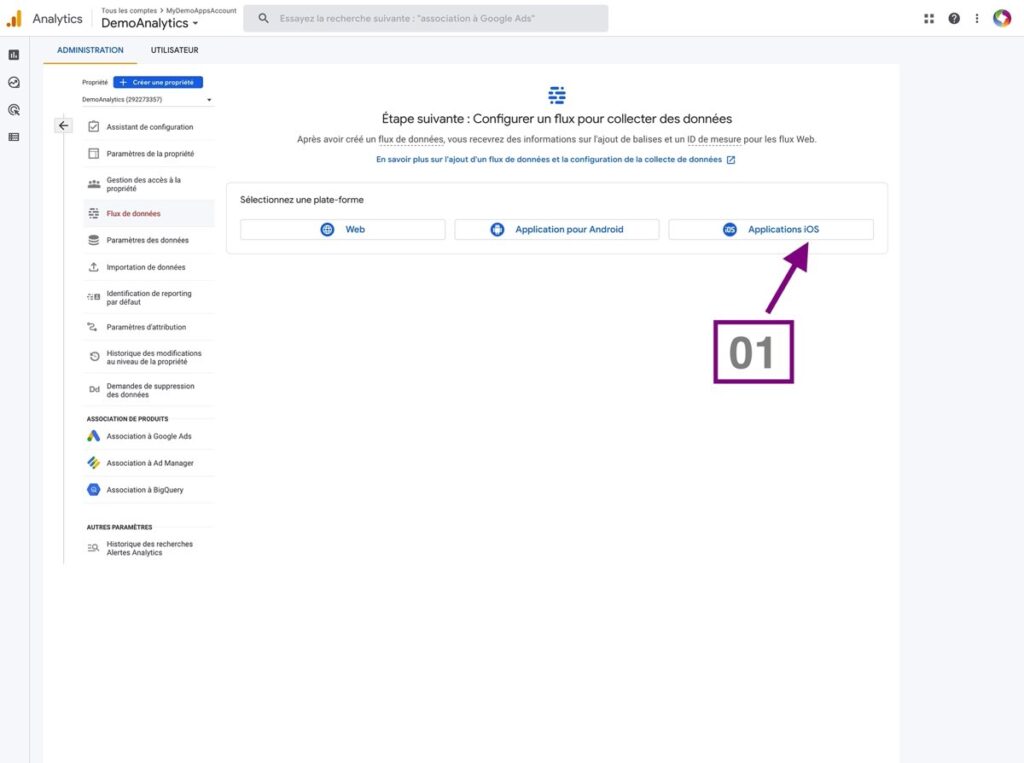Viewport: 1024px width, 763px height.
Task: Click the Paramètres de la propriété icon
Action: tap(93, 154)
